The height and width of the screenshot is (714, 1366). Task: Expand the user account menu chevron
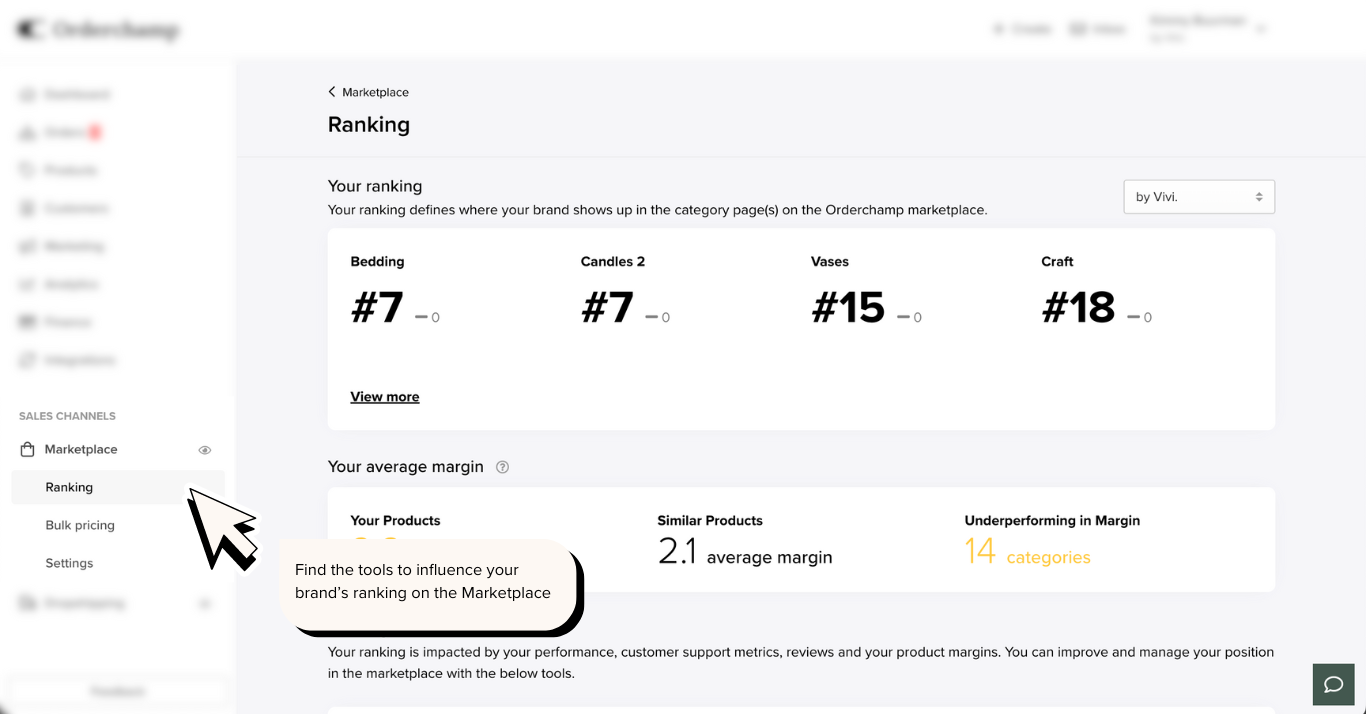point(1261,30)
